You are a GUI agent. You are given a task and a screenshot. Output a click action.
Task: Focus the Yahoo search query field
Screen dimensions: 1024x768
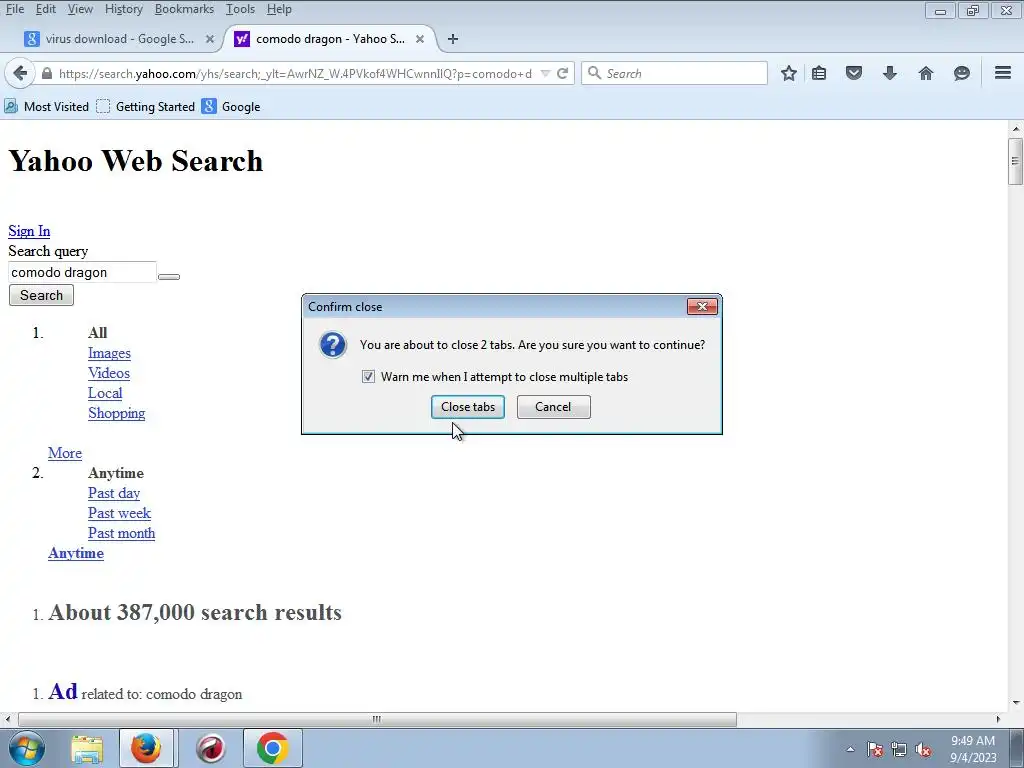click(x=82, y=272)
